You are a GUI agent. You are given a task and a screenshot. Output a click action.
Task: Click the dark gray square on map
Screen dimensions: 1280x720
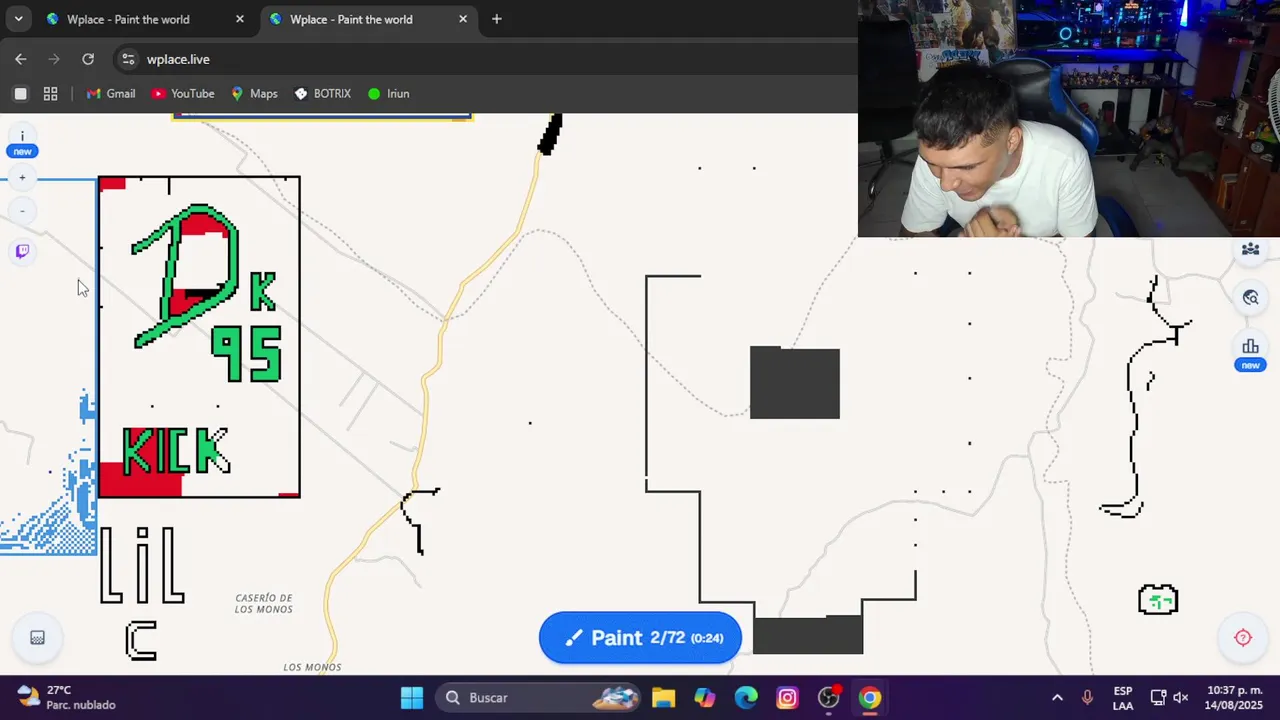tap(795, 383)
